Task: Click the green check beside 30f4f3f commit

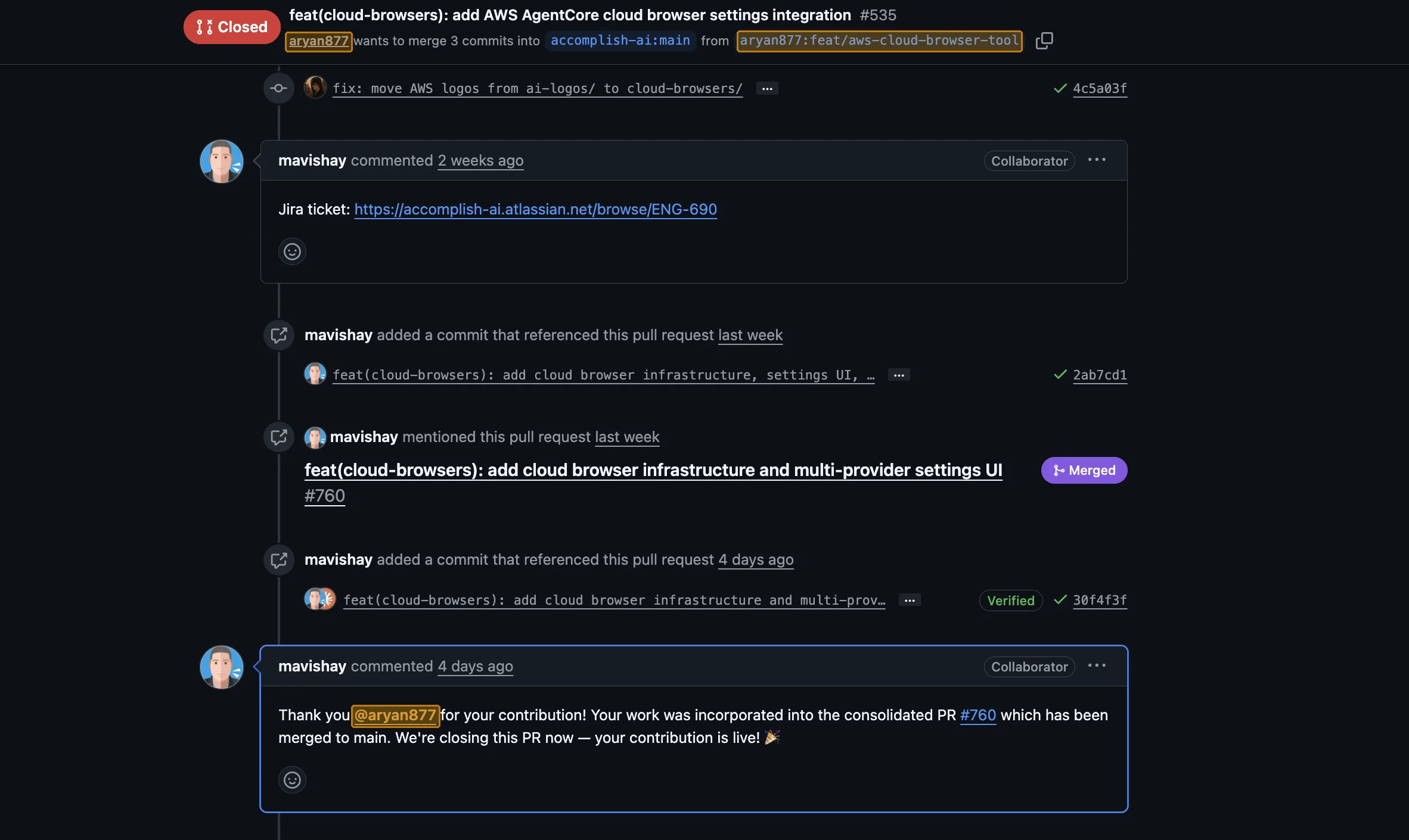Action: pos(1060,601)
